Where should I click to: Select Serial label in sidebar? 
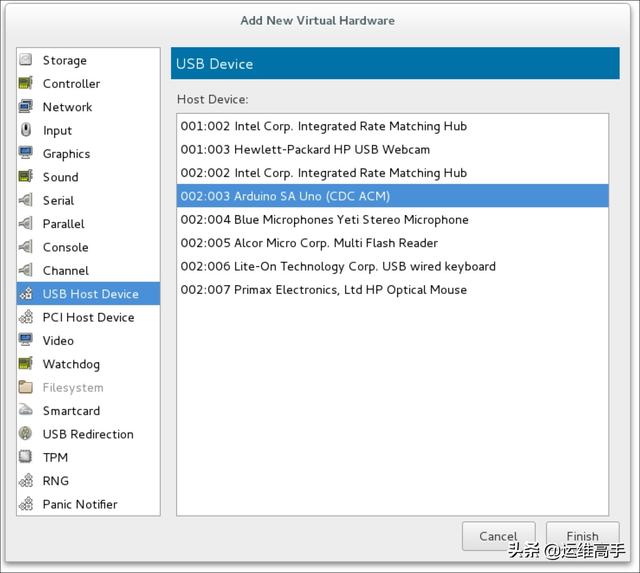point(58,200)
